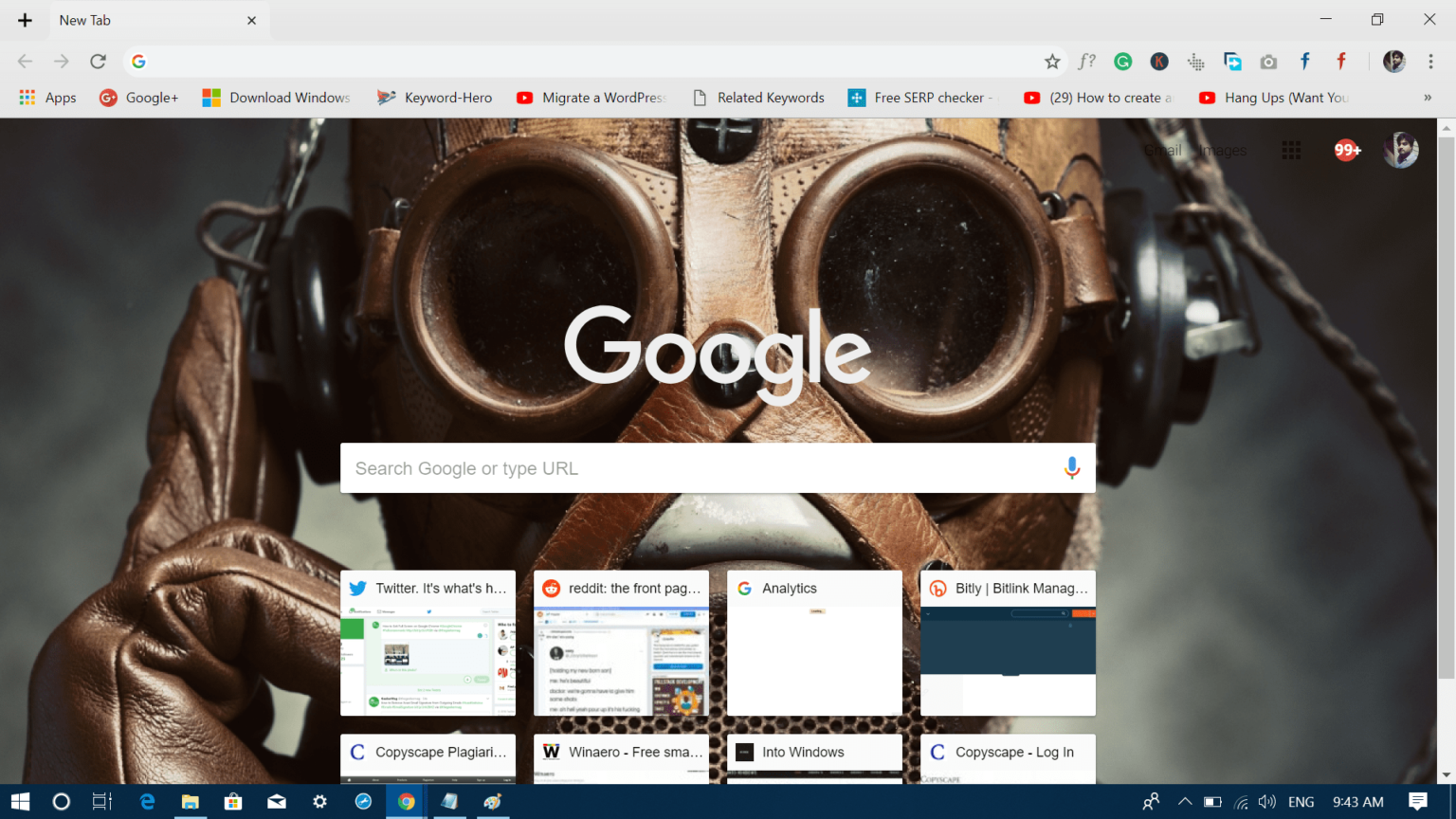Open the dotted grid extension icon
1456x819 pixels.
point(1196,62)
